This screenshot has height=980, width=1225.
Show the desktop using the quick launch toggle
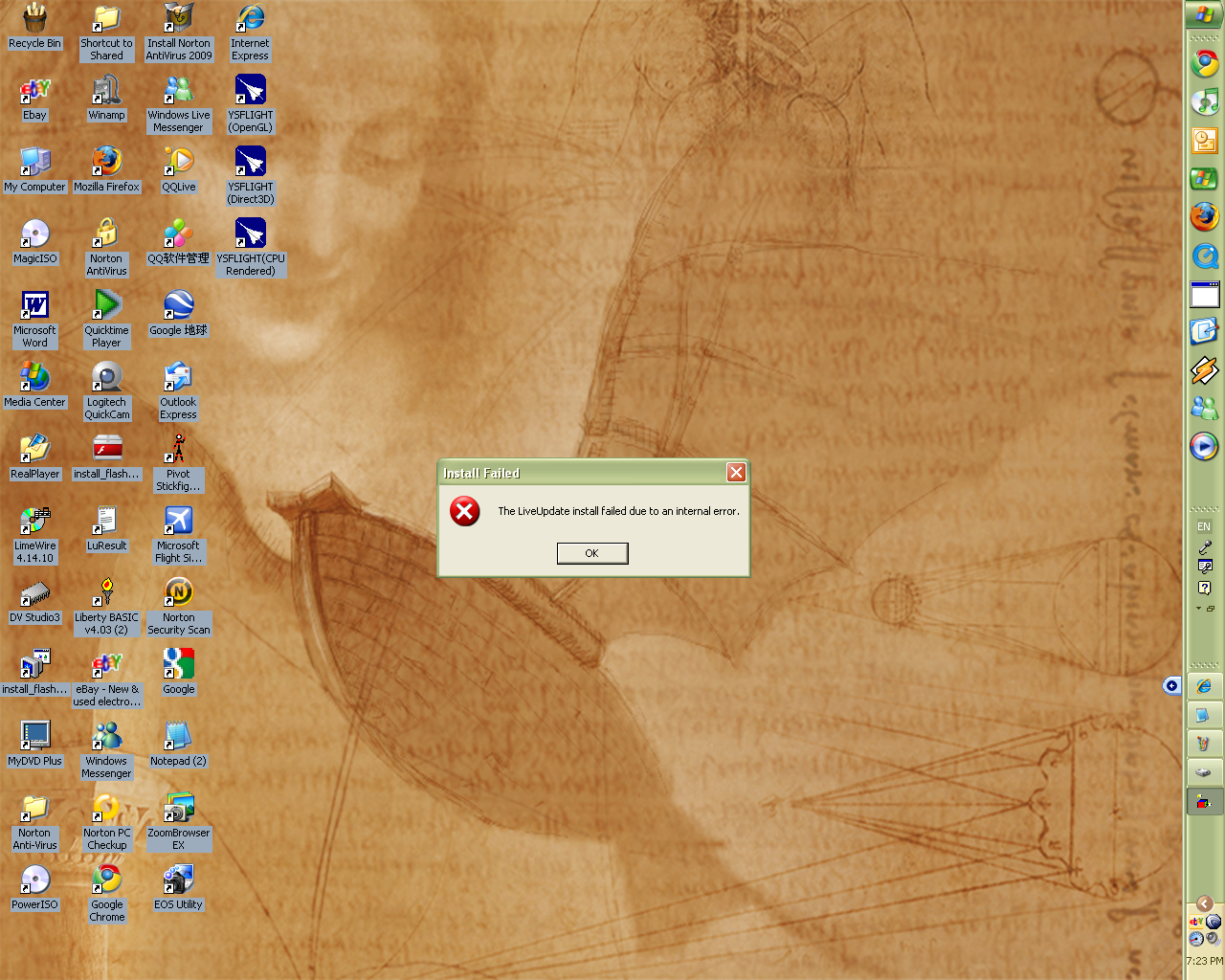(1204, 295)
